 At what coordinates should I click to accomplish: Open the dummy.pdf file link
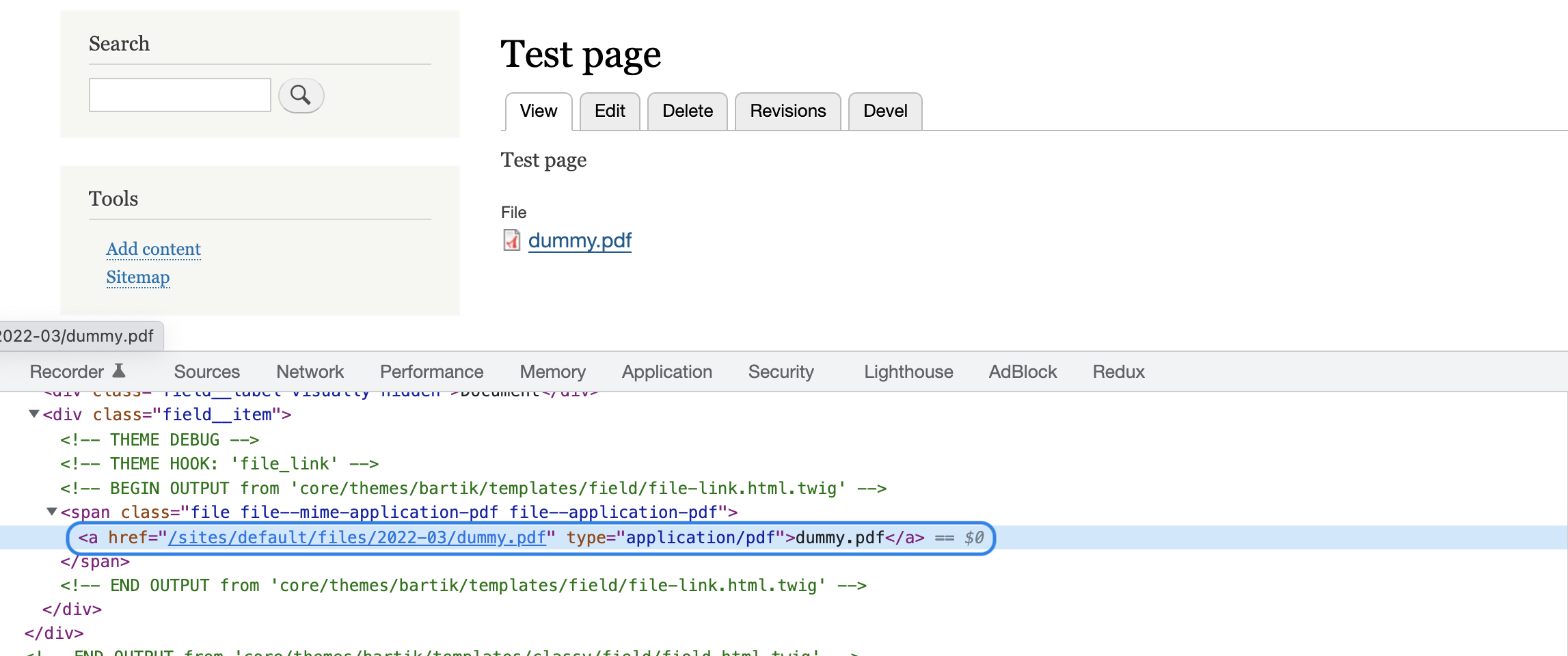(x=580, y=241)
